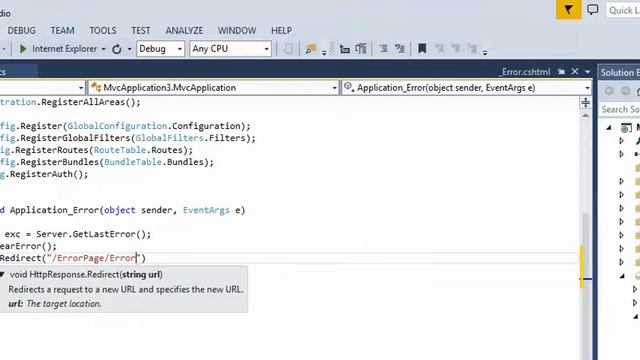Open the TOOLS menu
640x360 pixels.
click(102, 31)
